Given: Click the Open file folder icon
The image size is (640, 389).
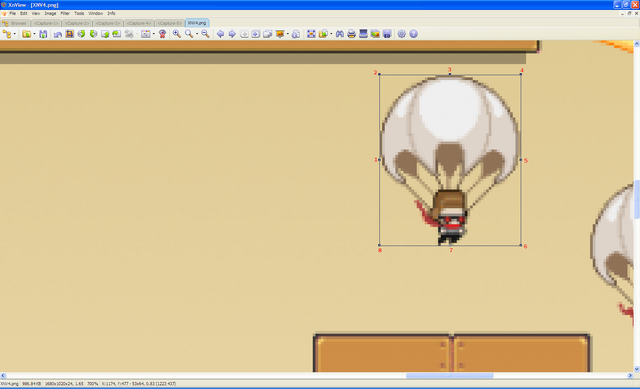Looking at the screenshot, I should click(26, 34).
